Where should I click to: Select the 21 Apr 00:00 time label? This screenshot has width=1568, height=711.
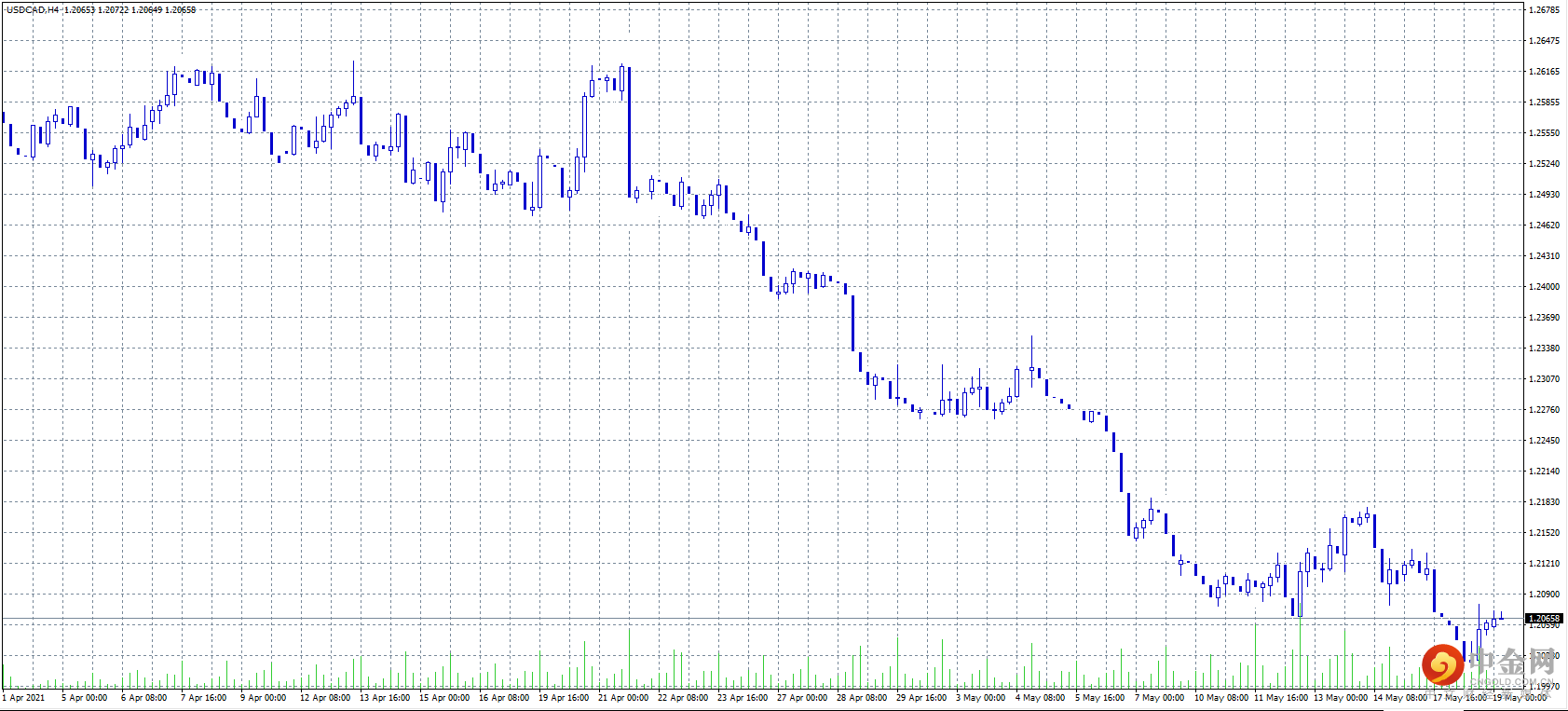point(623,698)
